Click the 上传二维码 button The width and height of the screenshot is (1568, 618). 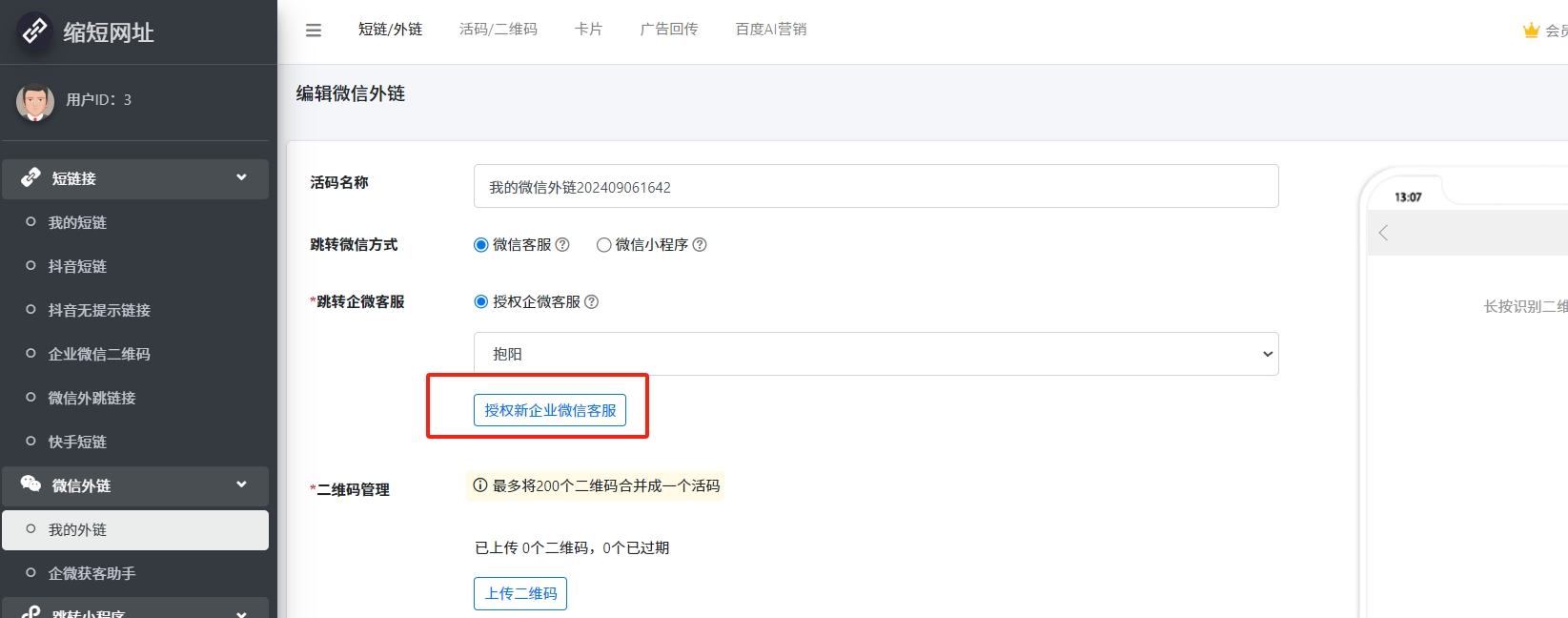[519, 593]
